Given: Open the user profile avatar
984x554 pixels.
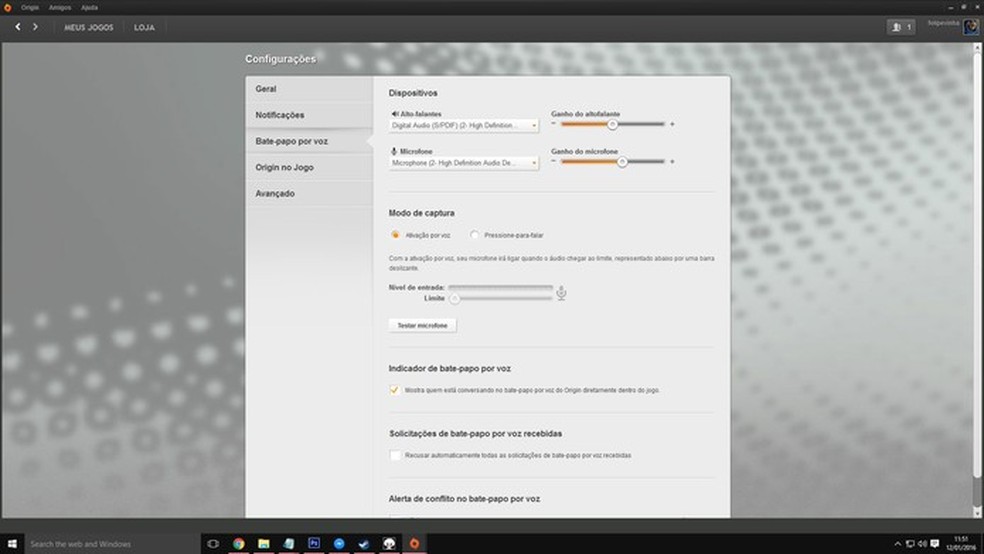Looking at the screenshot, I should pyautogui.click(x=970, y=27).
